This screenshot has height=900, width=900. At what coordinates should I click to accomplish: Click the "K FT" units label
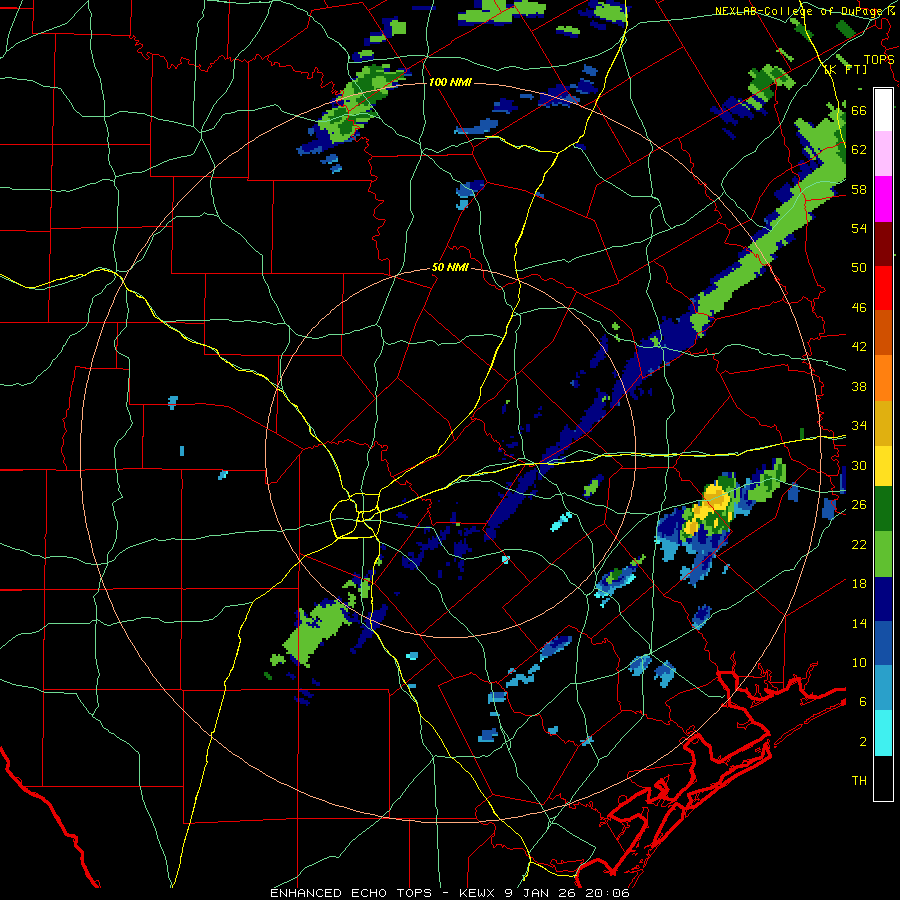[846, 69]
